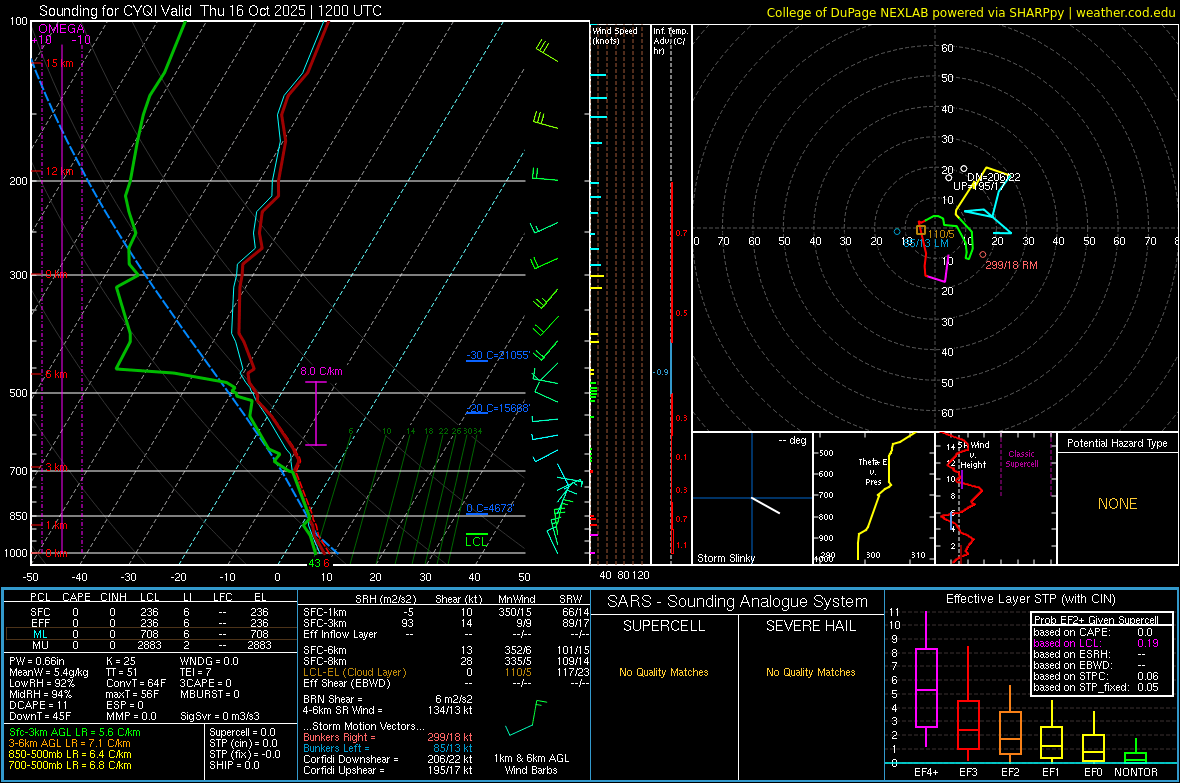This screenshot has width=1180, height=783.
Task: Click the PW = 0.66in value
Action: tap(37, 661)
